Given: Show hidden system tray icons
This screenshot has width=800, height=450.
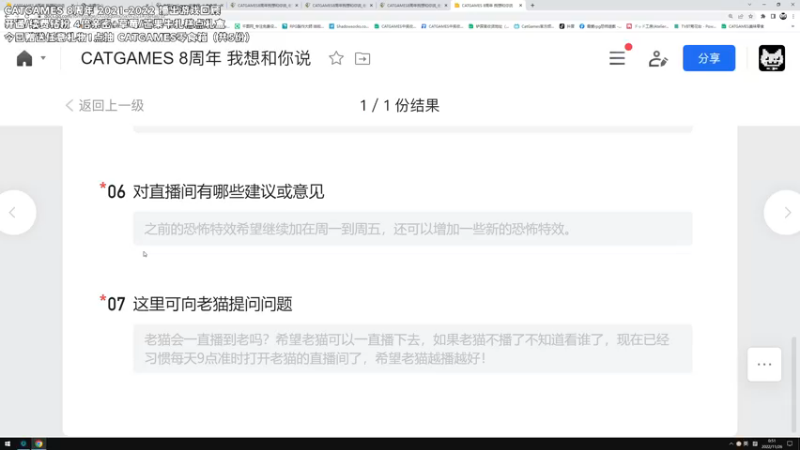Looking at the screenshot, I should pyautogui.click(x=731, y=444).
